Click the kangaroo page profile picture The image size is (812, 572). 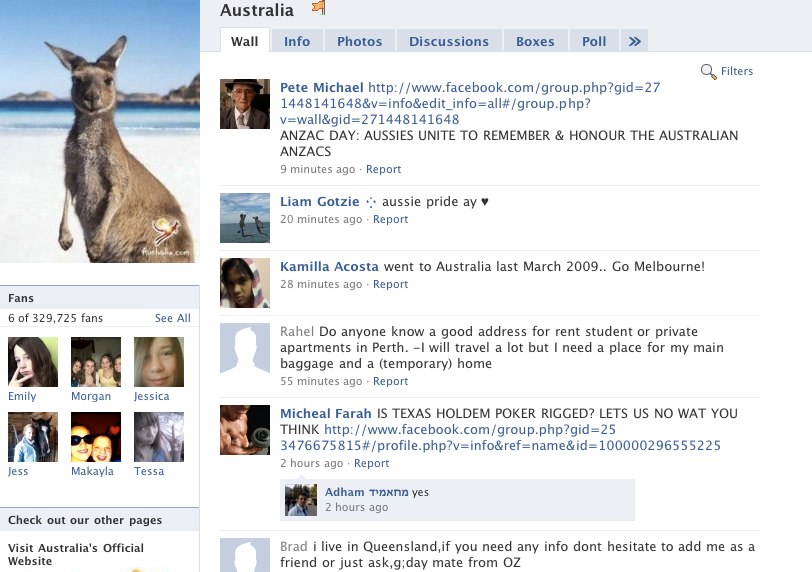pos(99,132)
